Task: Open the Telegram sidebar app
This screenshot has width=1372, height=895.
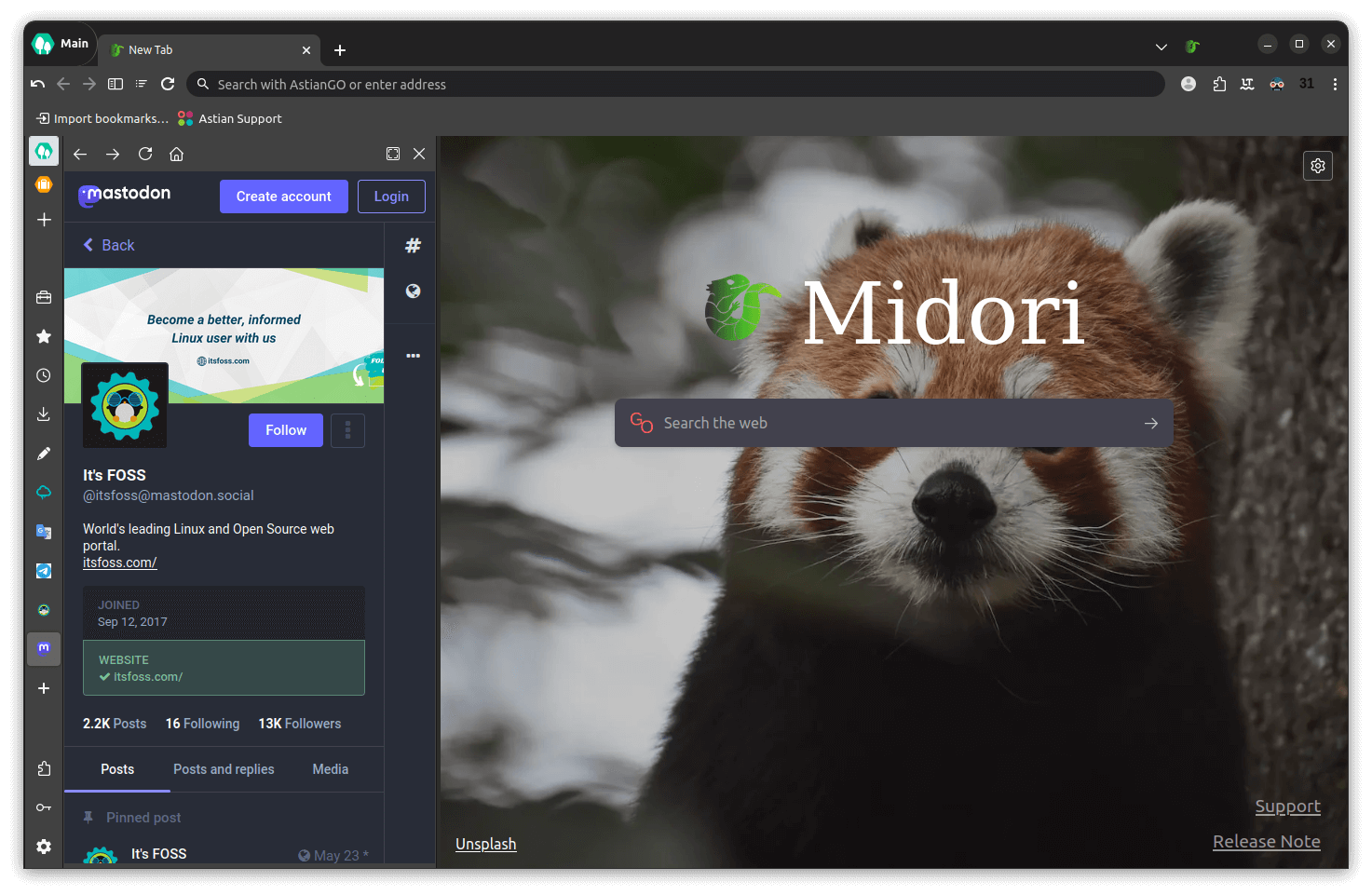Action: (43, 570)
